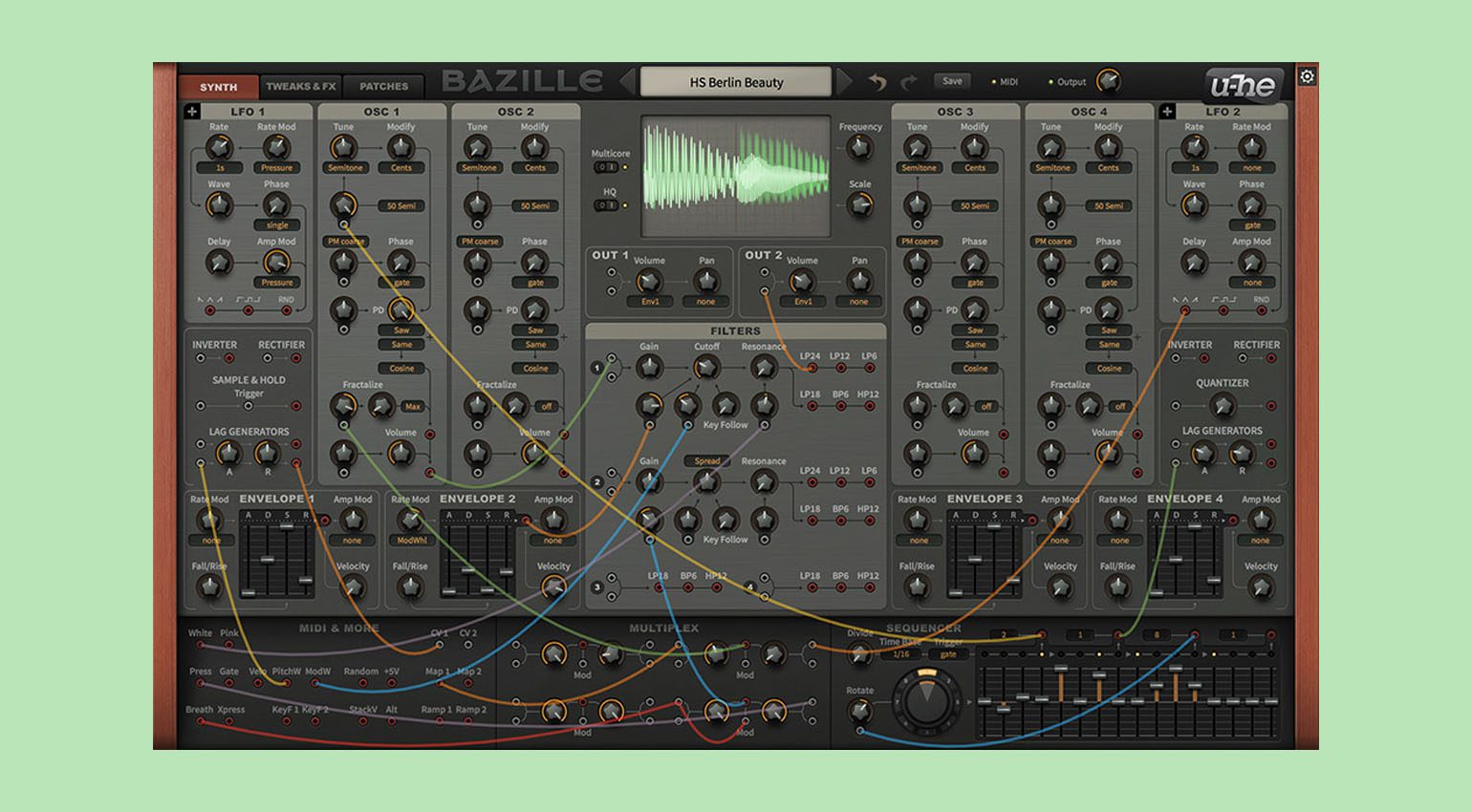Open OSC 1 Semitone tune mode selector
The image size is (1472, 812).
[x=345, y=168]
